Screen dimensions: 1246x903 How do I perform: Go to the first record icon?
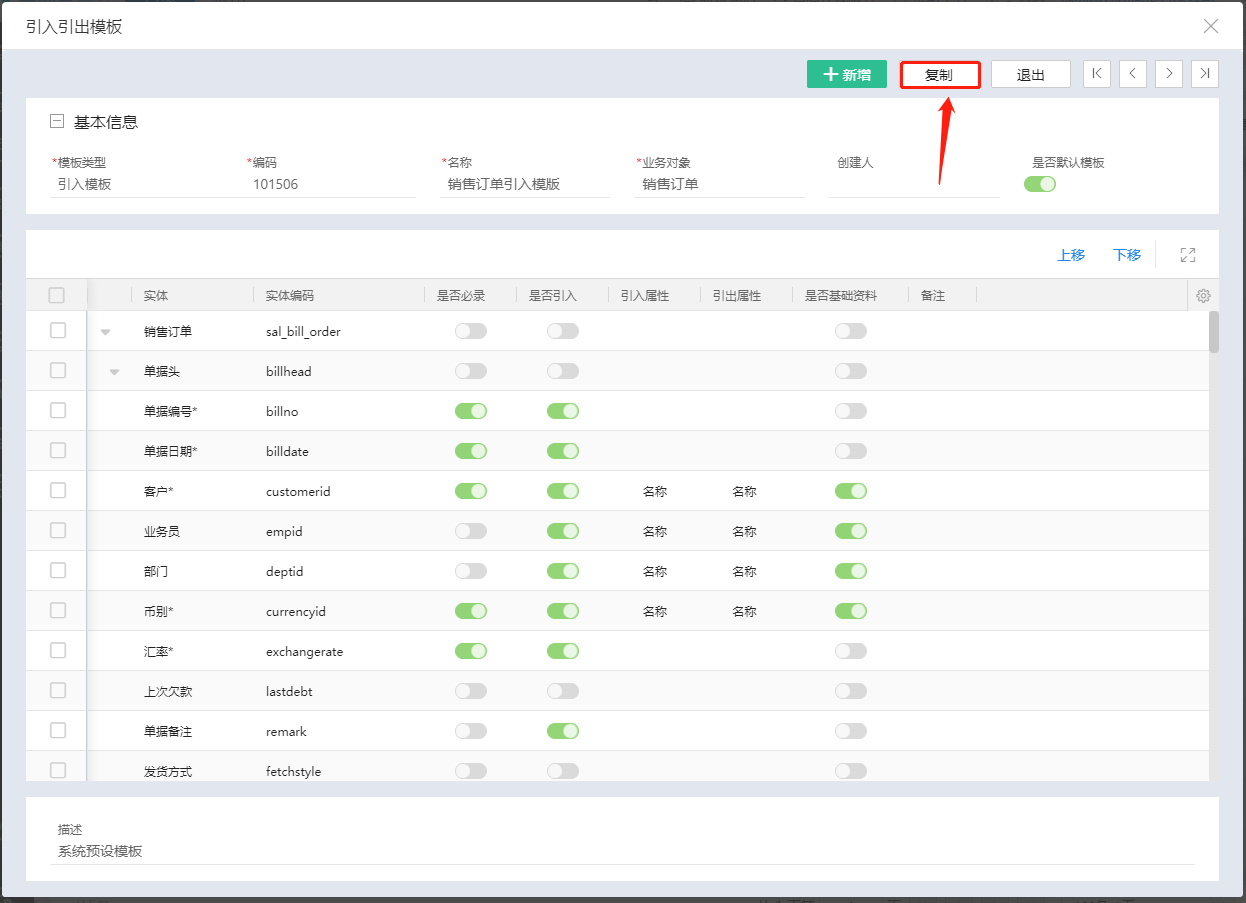pyautogui.click(x=1097, y=74)
